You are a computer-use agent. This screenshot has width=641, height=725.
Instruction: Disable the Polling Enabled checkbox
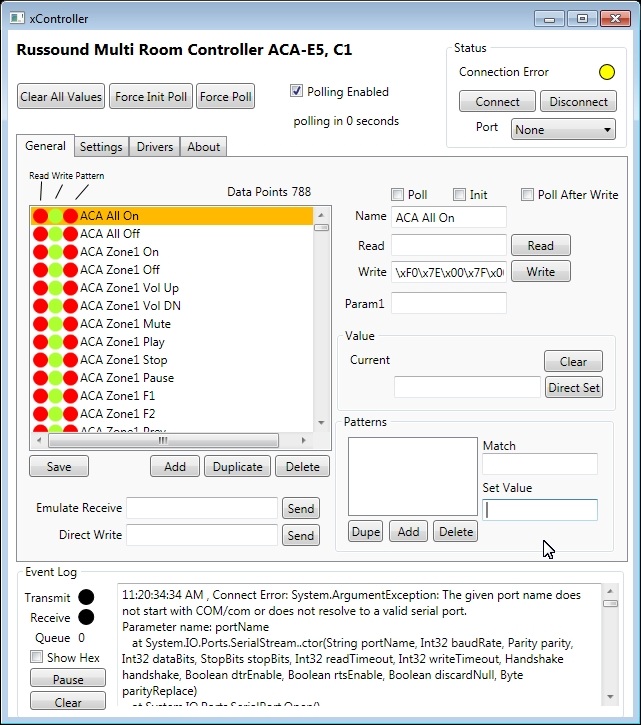click(296, 91)
